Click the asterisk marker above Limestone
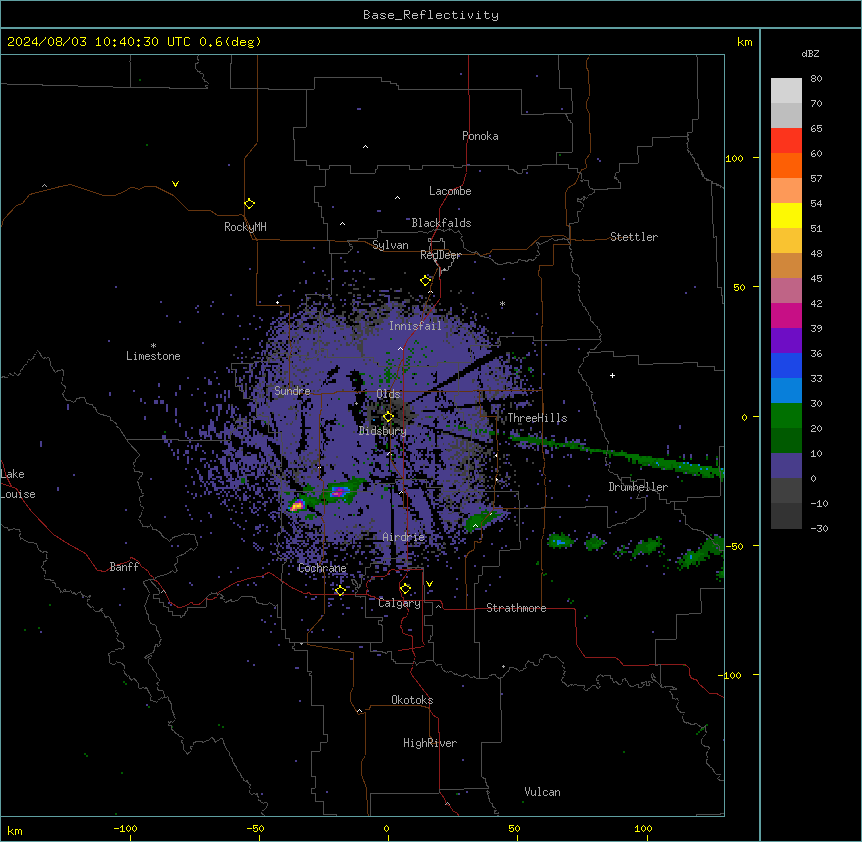 pos(153,345)
